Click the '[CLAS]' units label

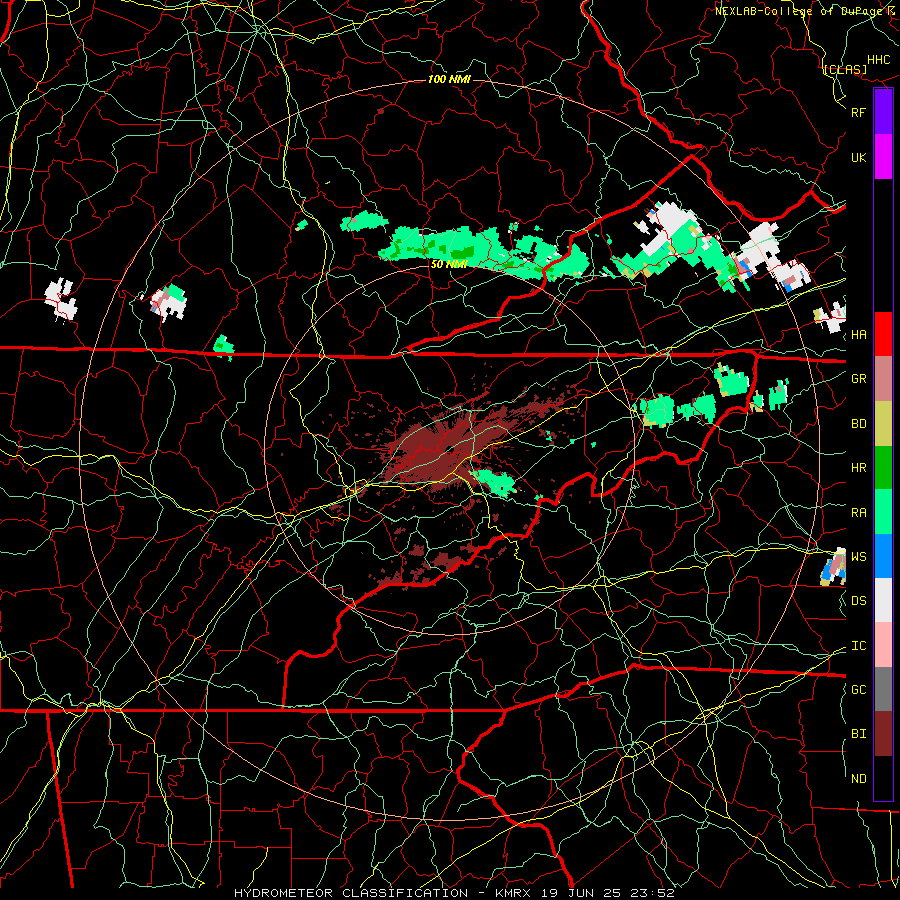(845, 70)
